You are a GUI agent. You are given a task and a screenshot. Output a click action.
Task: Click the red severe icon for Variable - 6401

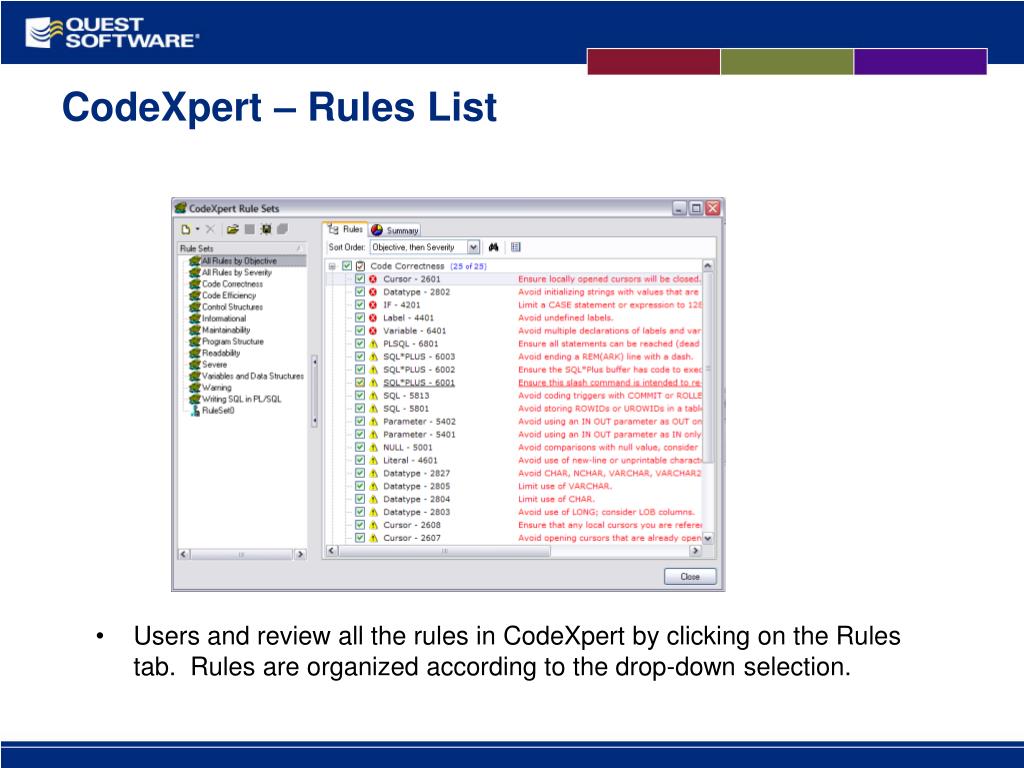pyautogui.click(x=373, y=331)
